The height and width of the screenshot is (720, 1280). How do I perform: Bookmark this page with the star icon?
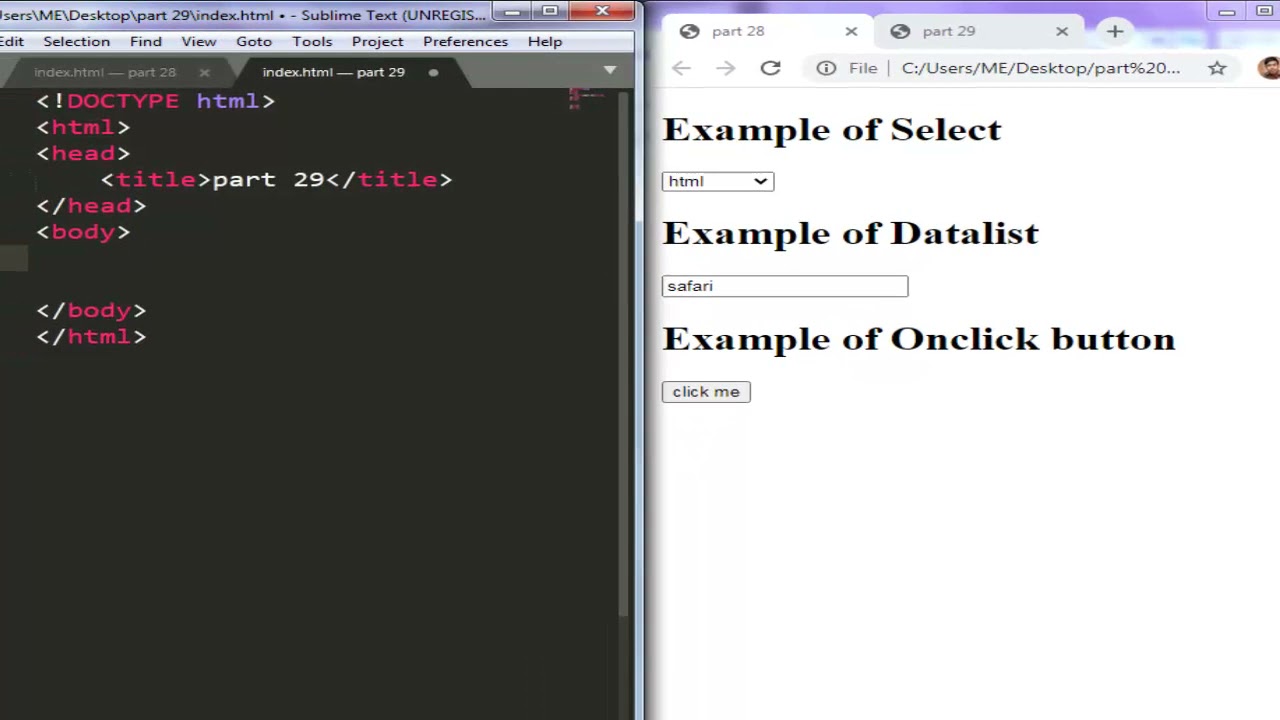1217,68
